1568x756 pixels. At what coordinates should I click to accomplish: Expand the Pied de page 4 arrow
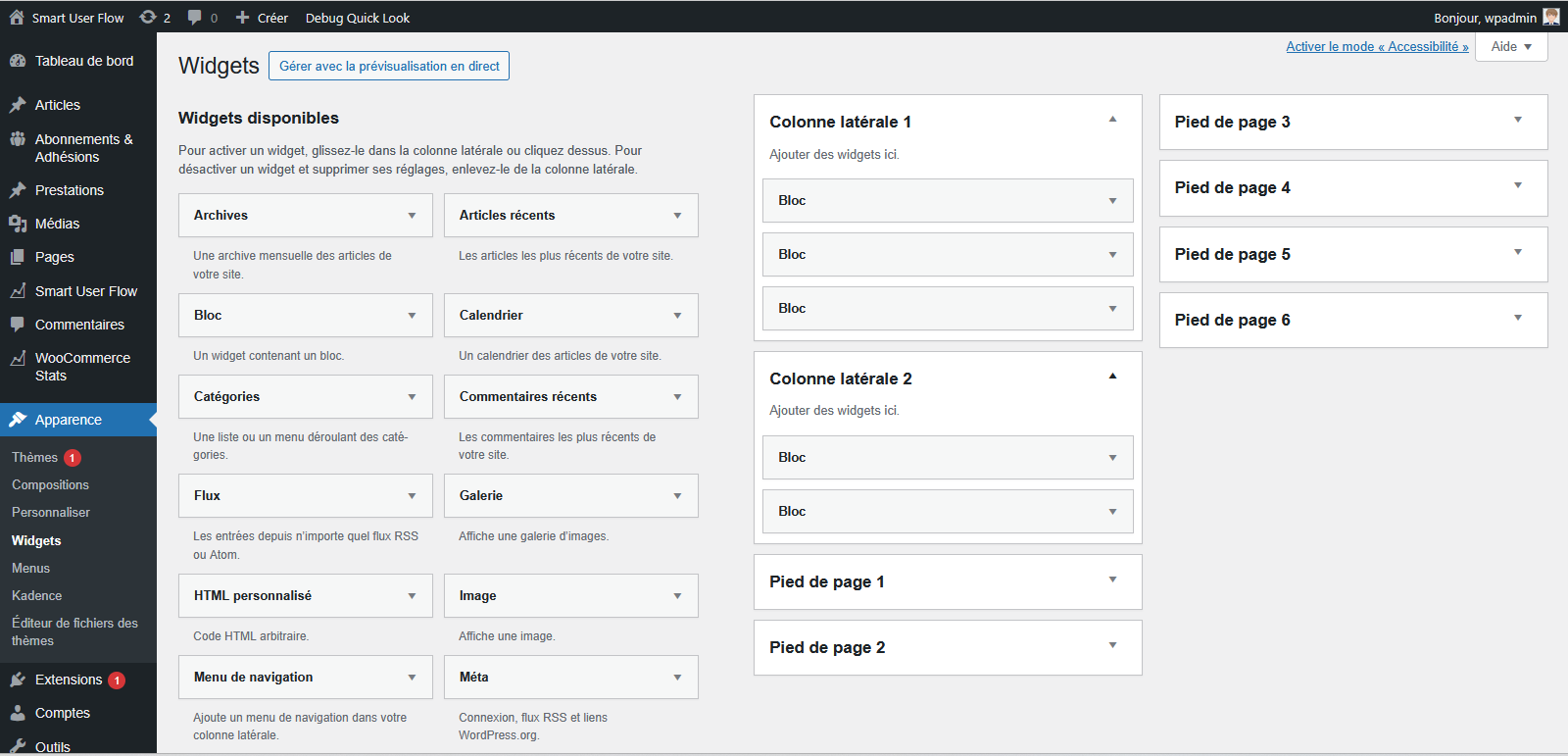1518,185
